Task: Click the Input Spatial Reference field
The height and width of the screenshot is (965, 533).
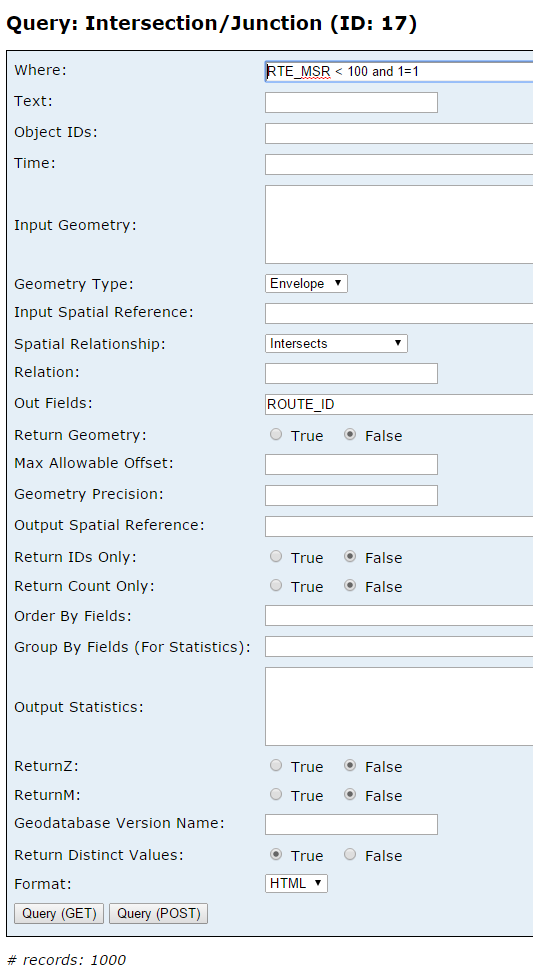Action: [399, 313]
